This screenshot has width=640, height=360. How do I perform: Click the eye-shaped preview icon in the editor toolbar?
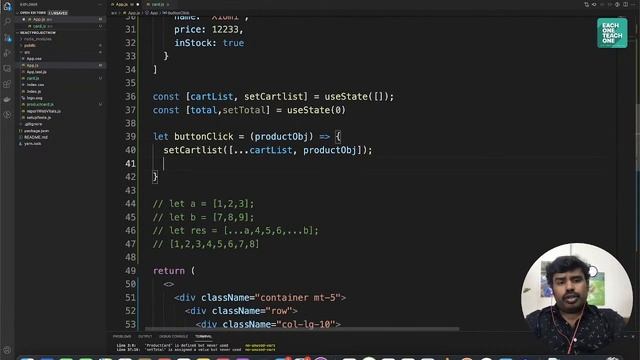coord(594,4)
